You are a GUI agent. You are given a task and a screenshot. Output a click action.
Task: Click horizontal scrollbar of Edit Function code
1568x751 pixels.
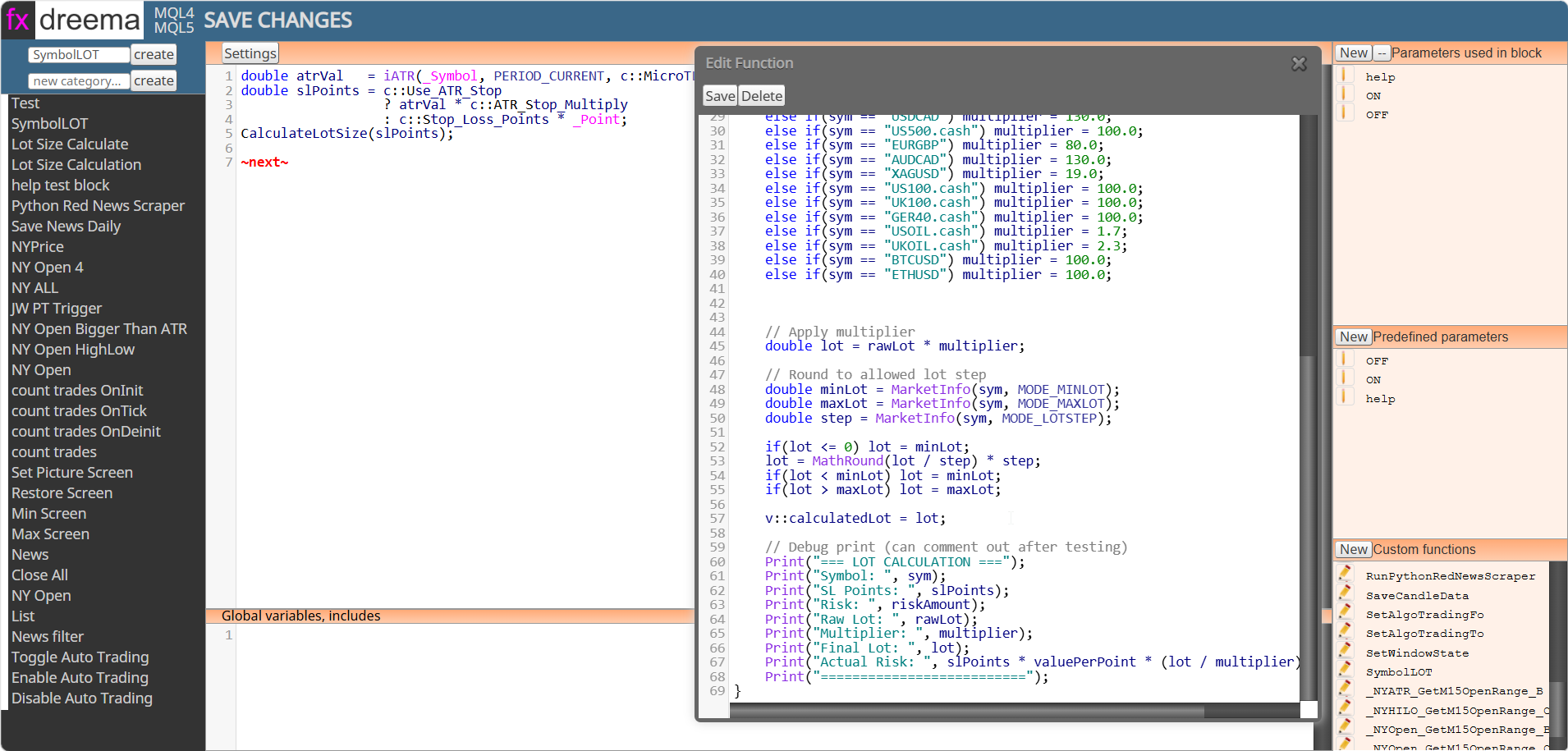click(967, 712)
